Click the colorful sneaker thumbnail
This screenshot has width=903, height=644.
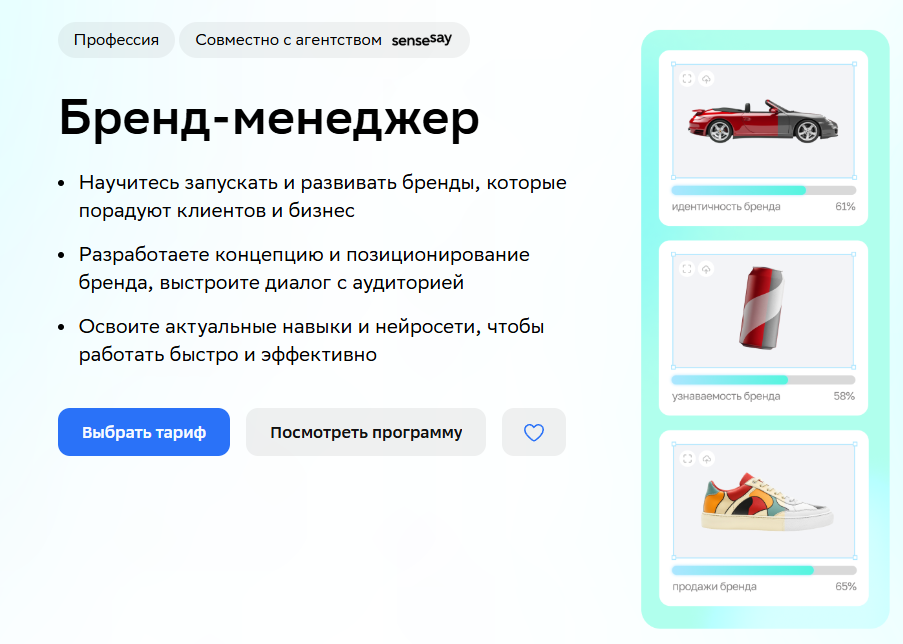(767, 502)
